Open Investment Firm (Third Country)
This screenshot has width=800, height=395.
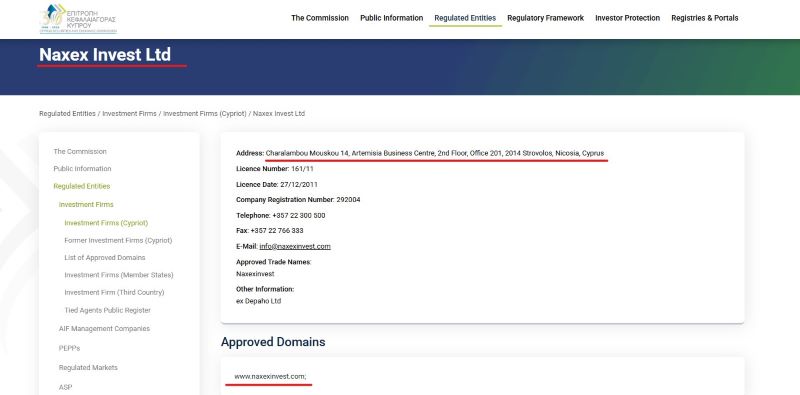pyautogui.click(x=114, y=292)
